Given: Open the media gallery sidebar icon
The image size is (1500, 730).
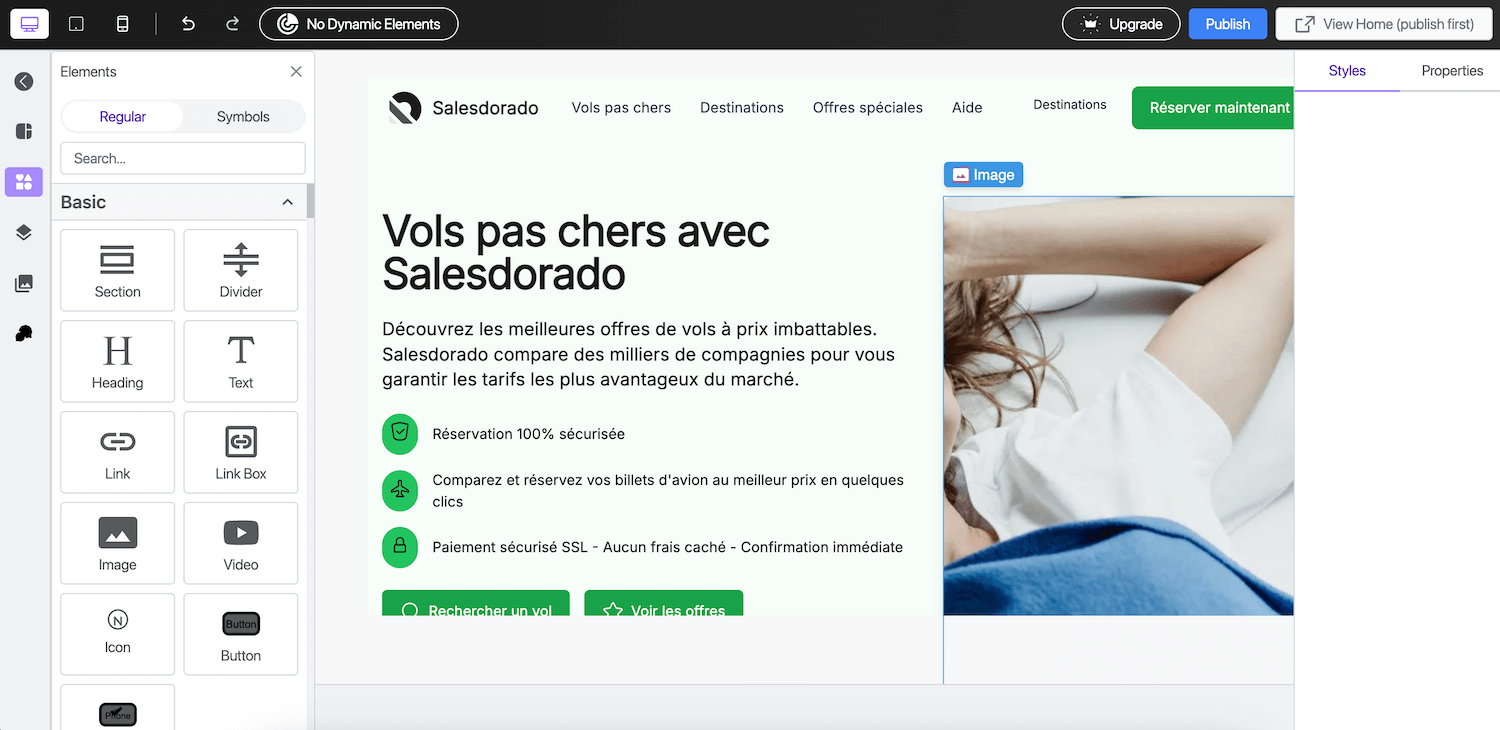Looking at the screenshot, I should tap(24, 284).
